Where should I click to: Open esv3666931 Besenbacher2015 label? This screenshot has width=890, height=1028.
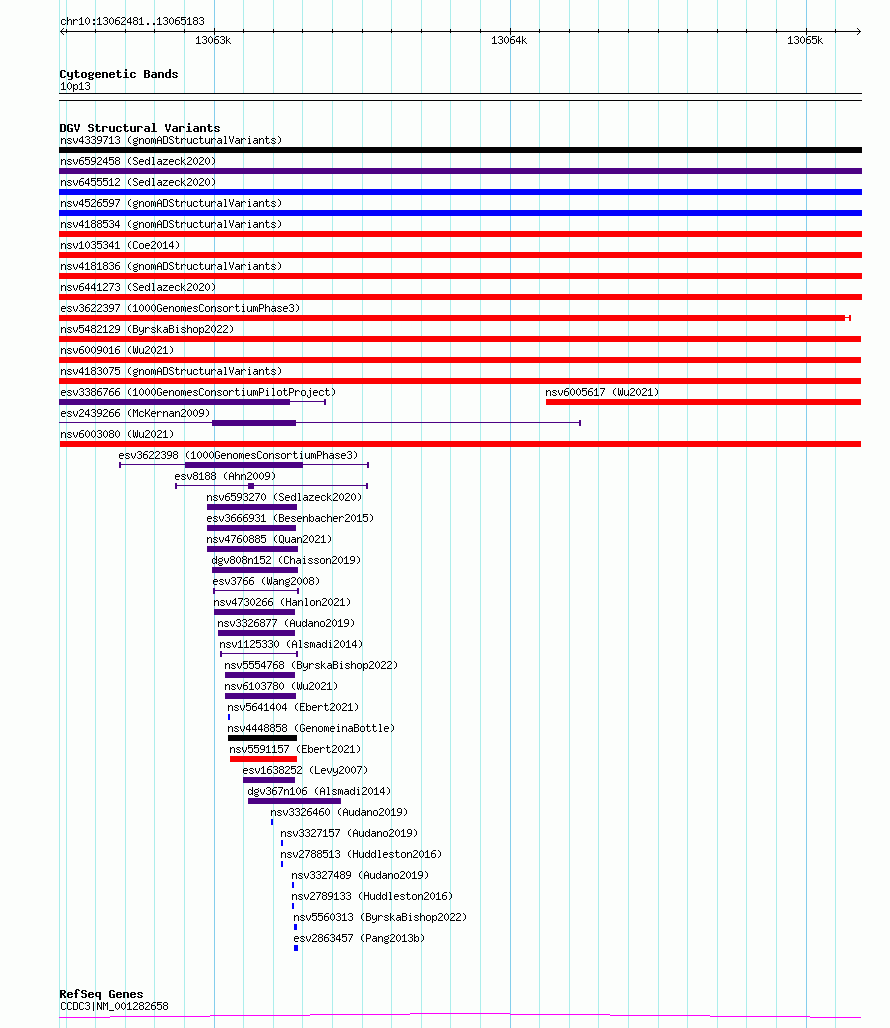[x=290, y=518]
